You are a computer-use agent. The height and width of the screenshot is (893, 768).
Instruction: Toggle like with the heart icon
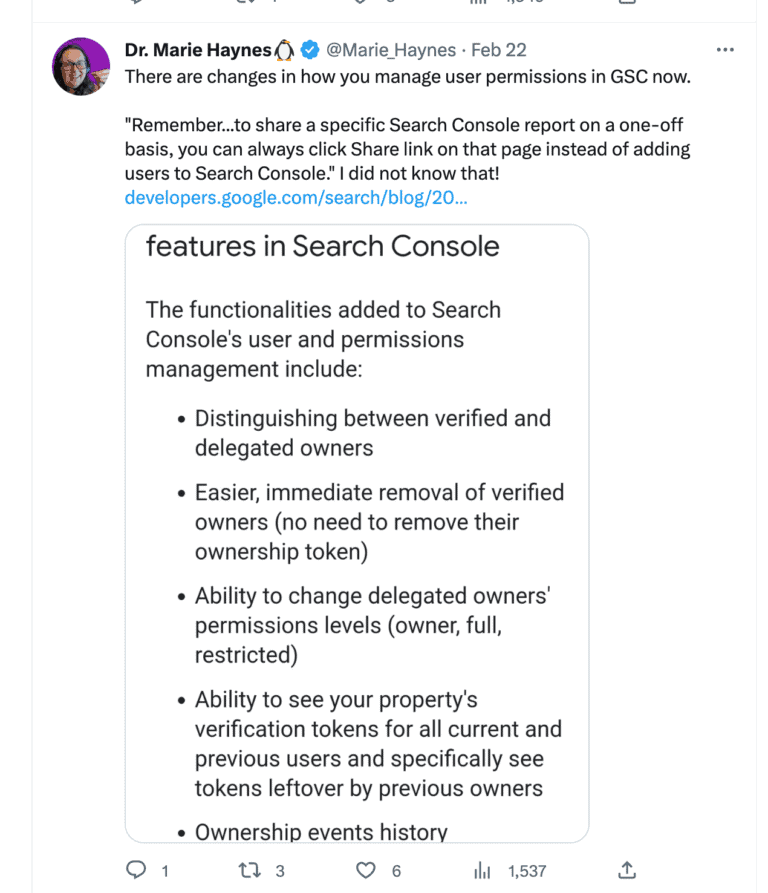pos(367,870)
